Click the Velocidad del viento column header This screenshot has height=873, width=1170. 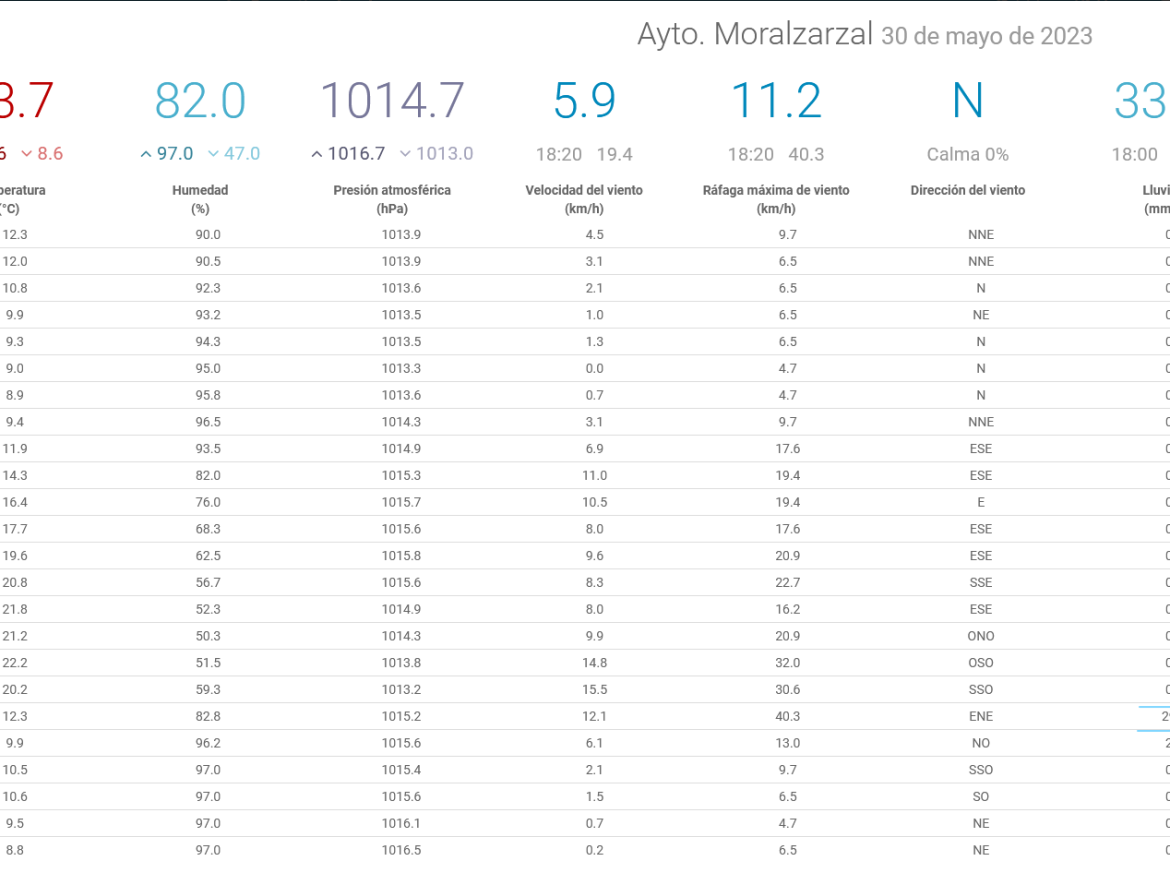pyautogui.click(x=584, y=199)
